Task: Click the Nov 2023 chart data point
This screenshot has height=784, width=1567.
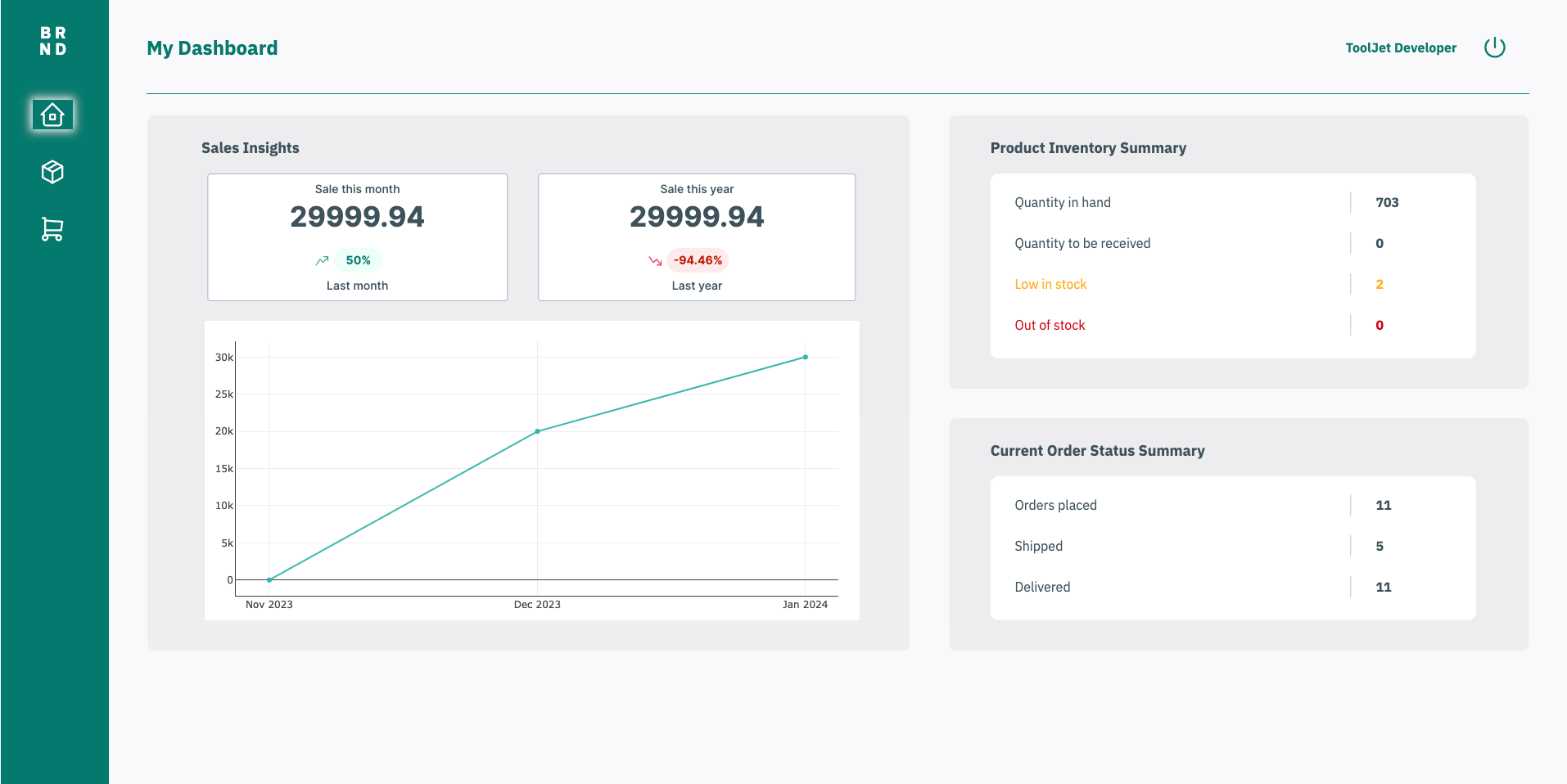Action: pyautogui.click(x=269, y=579)
